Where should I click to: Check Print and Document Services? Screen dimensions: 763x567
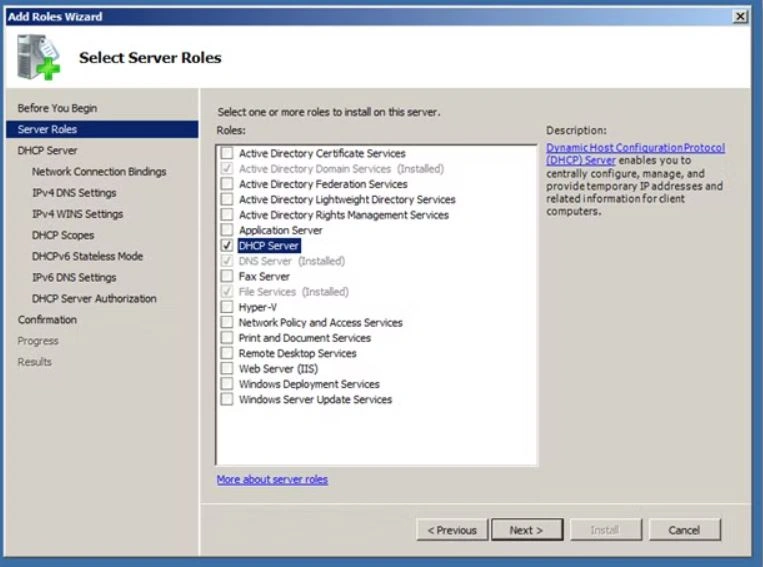click(x=227, y=337)
